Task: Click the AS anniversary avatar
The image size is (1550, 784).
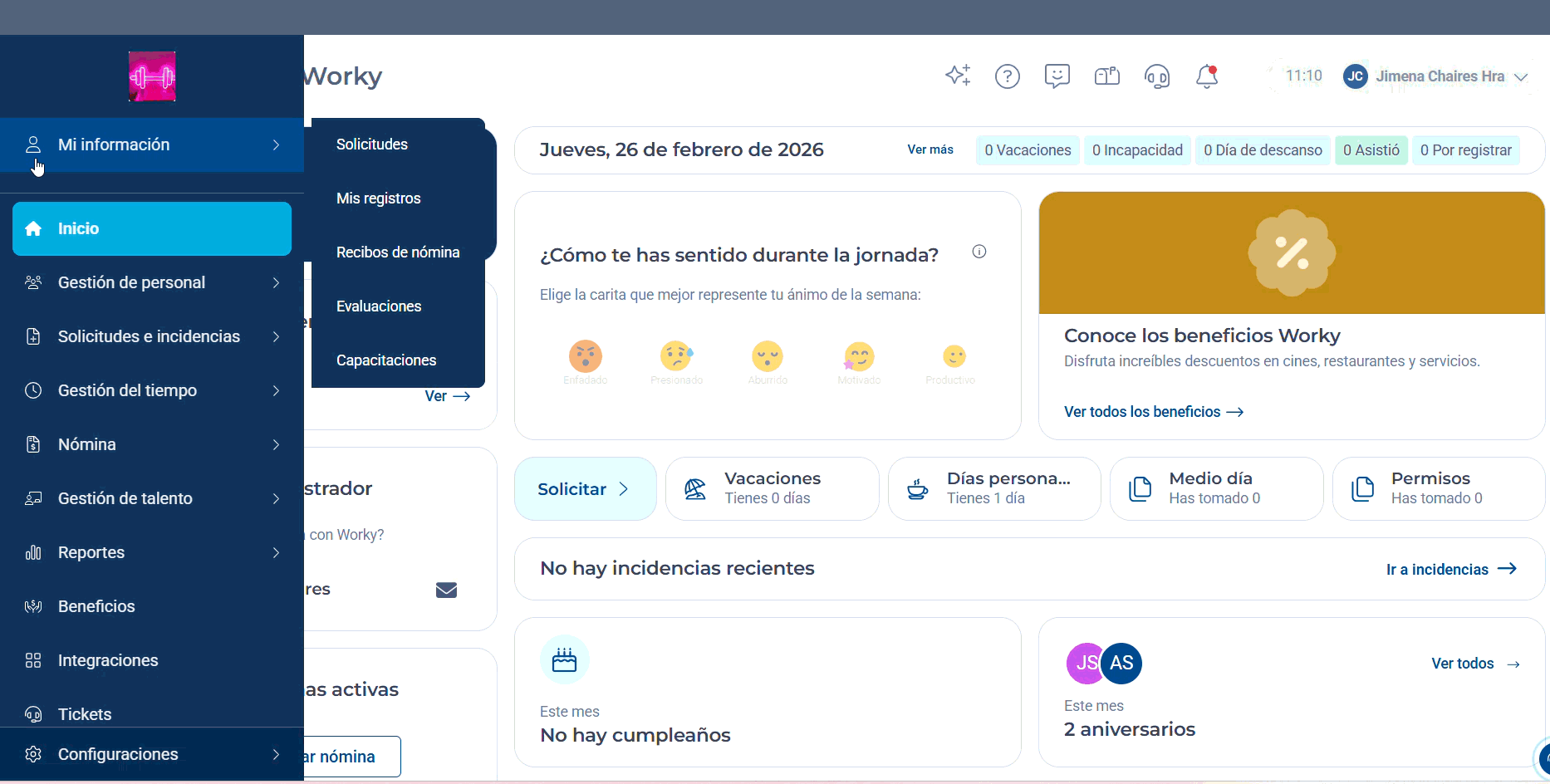Action: 1121,663
